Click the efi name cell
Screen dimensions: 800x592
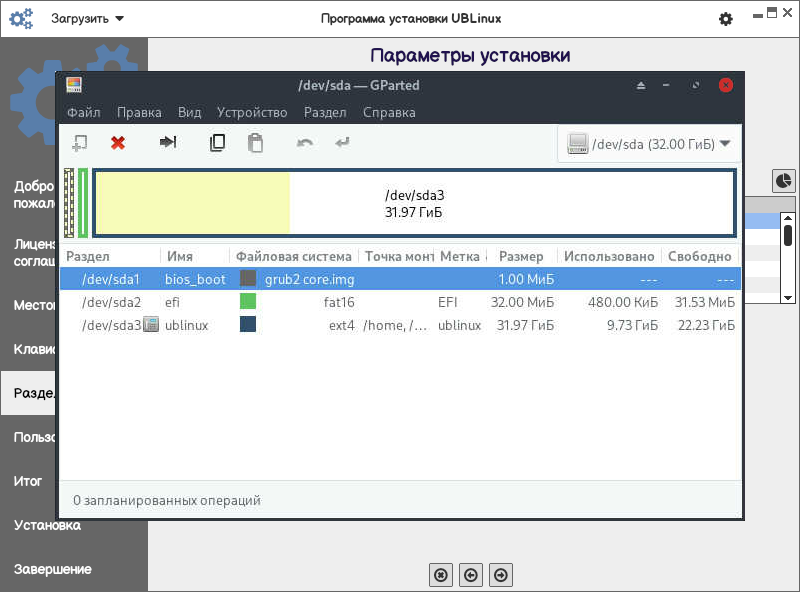[172, 302]
